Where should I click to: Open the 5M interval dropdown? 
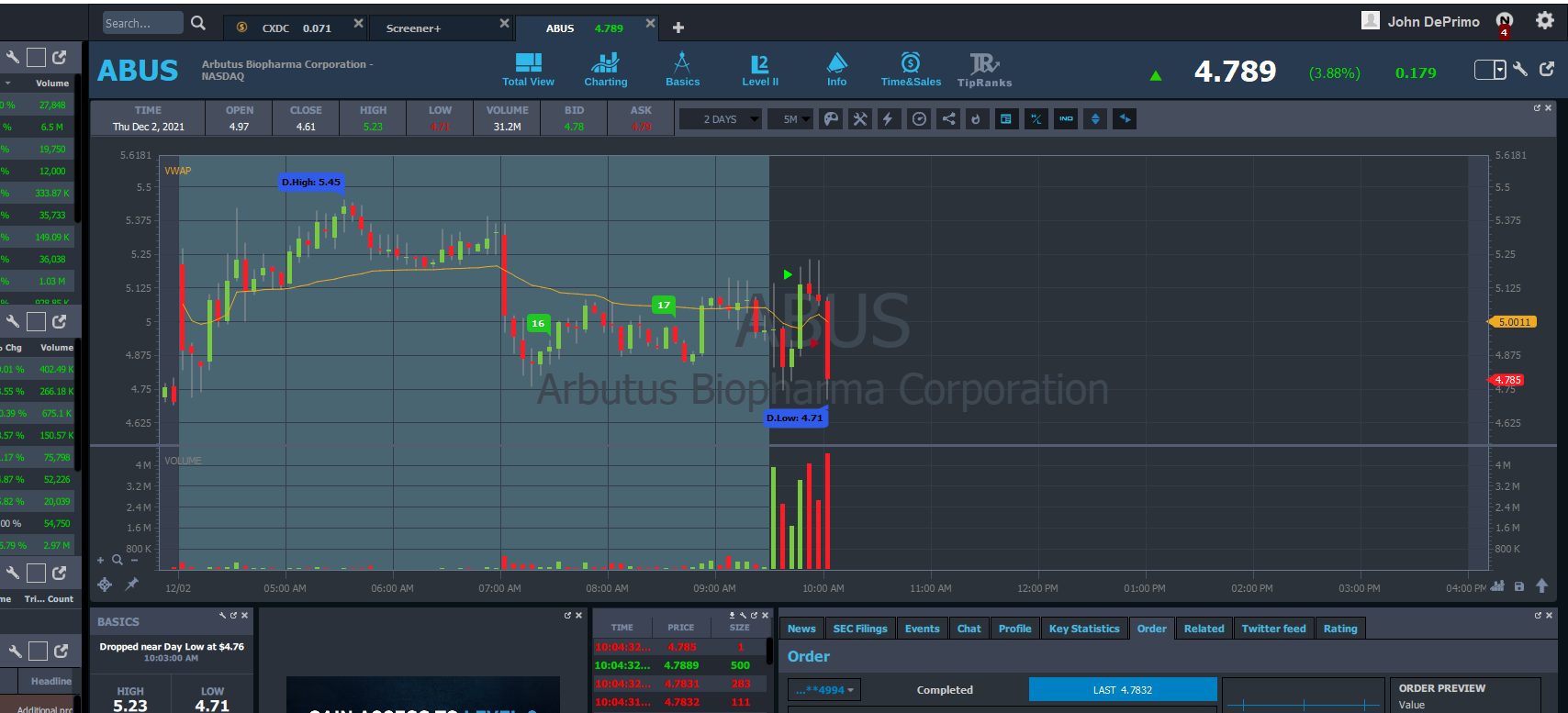pos(791,119)
